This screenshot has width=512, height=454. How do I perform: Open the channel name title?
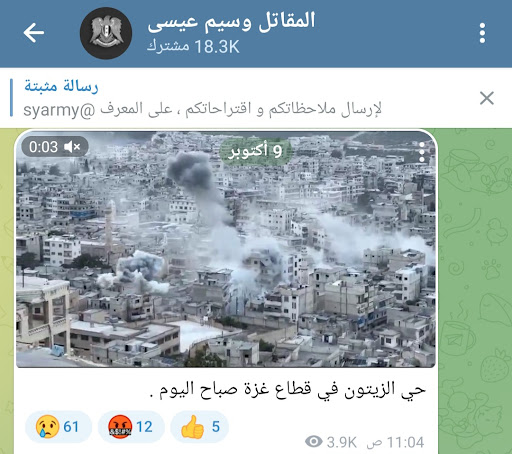[x=231, y=21]
